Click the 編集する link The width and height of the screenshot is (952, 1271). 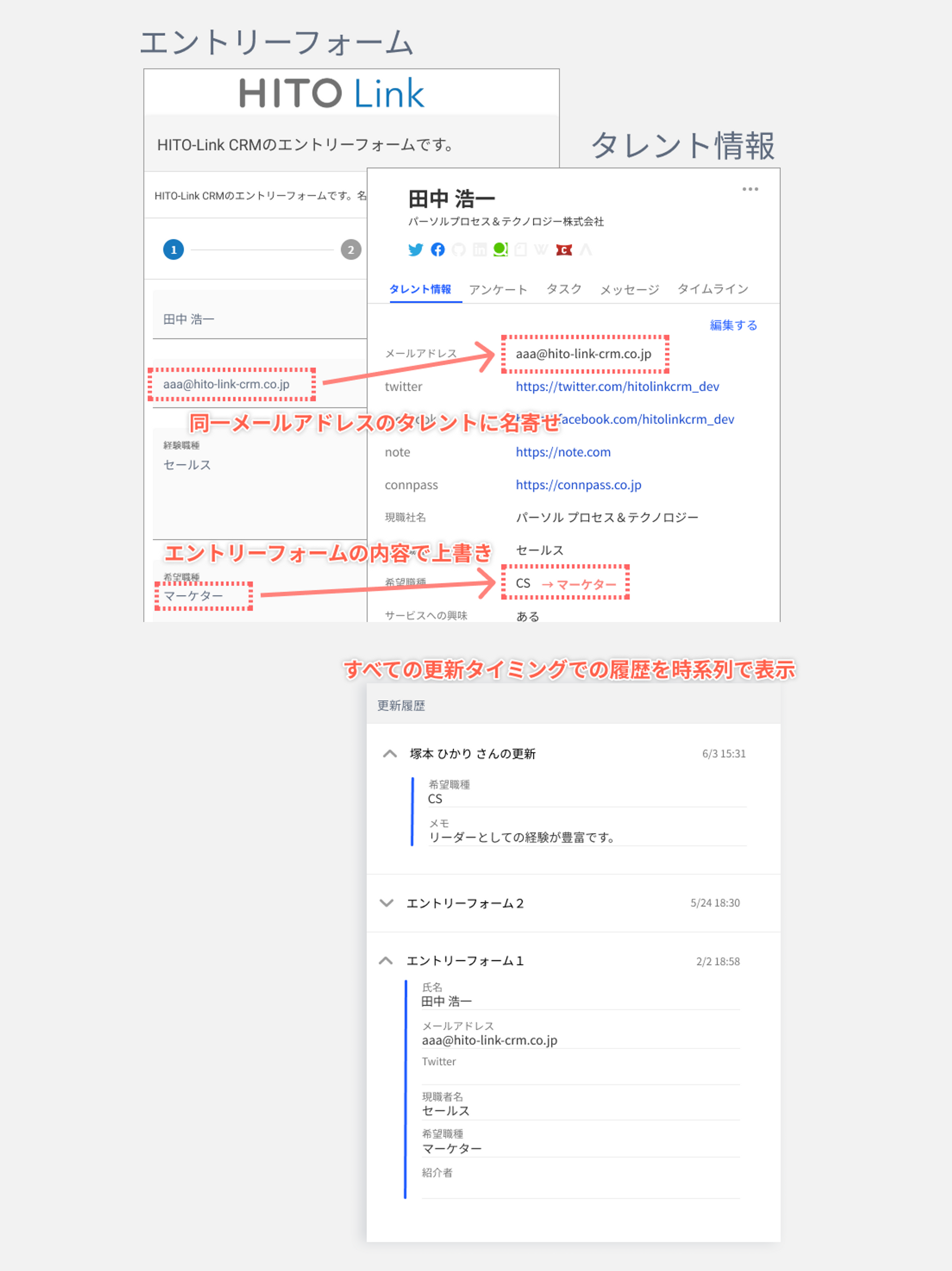(733, 325)
